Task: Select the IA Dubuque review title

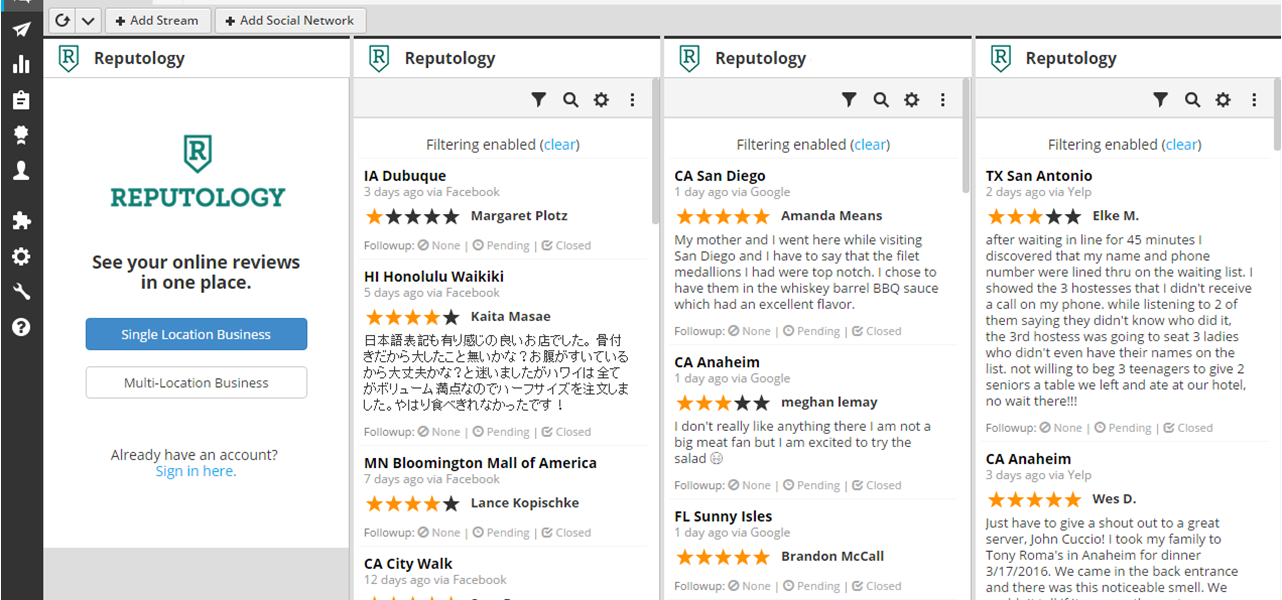Action: 405,175
